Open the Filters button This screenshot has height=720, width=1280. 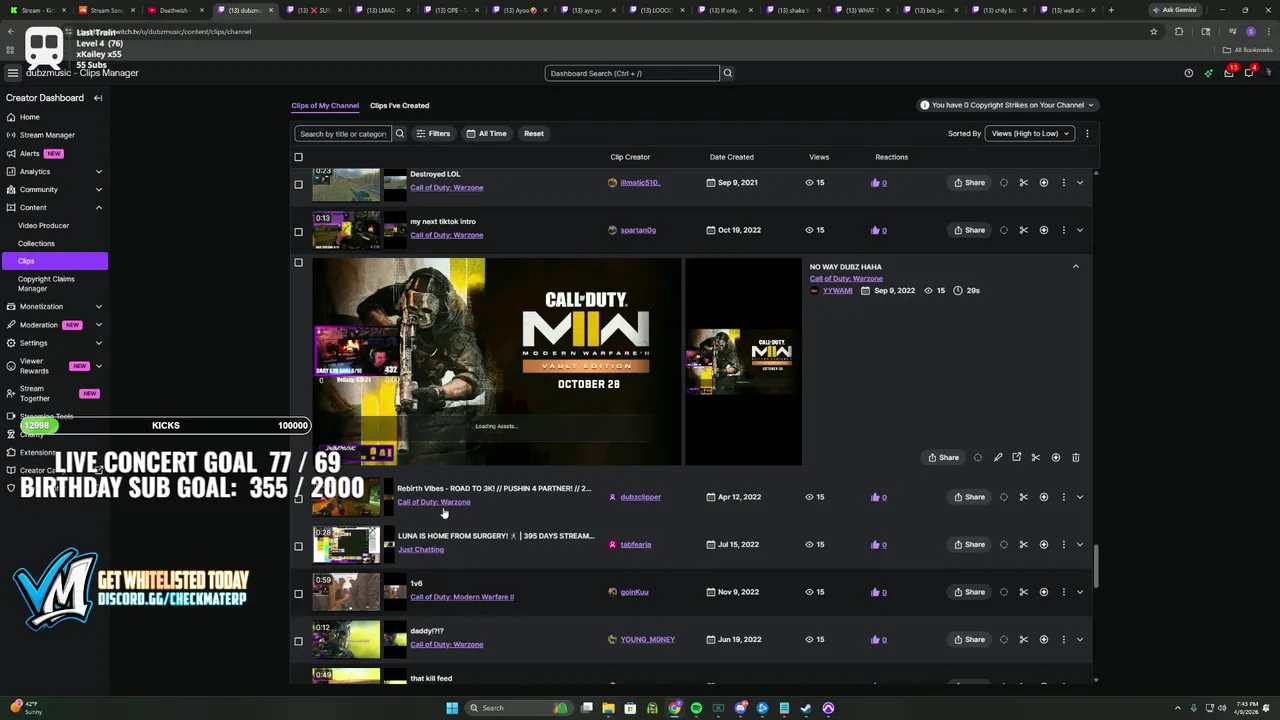pos(433,133)
